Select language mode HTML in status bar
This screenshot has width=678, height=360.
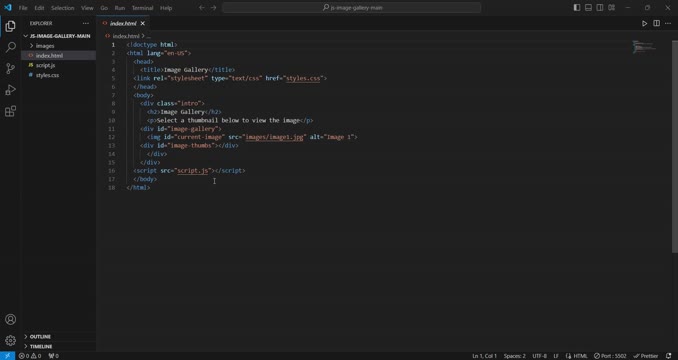(x=577, y=356)
